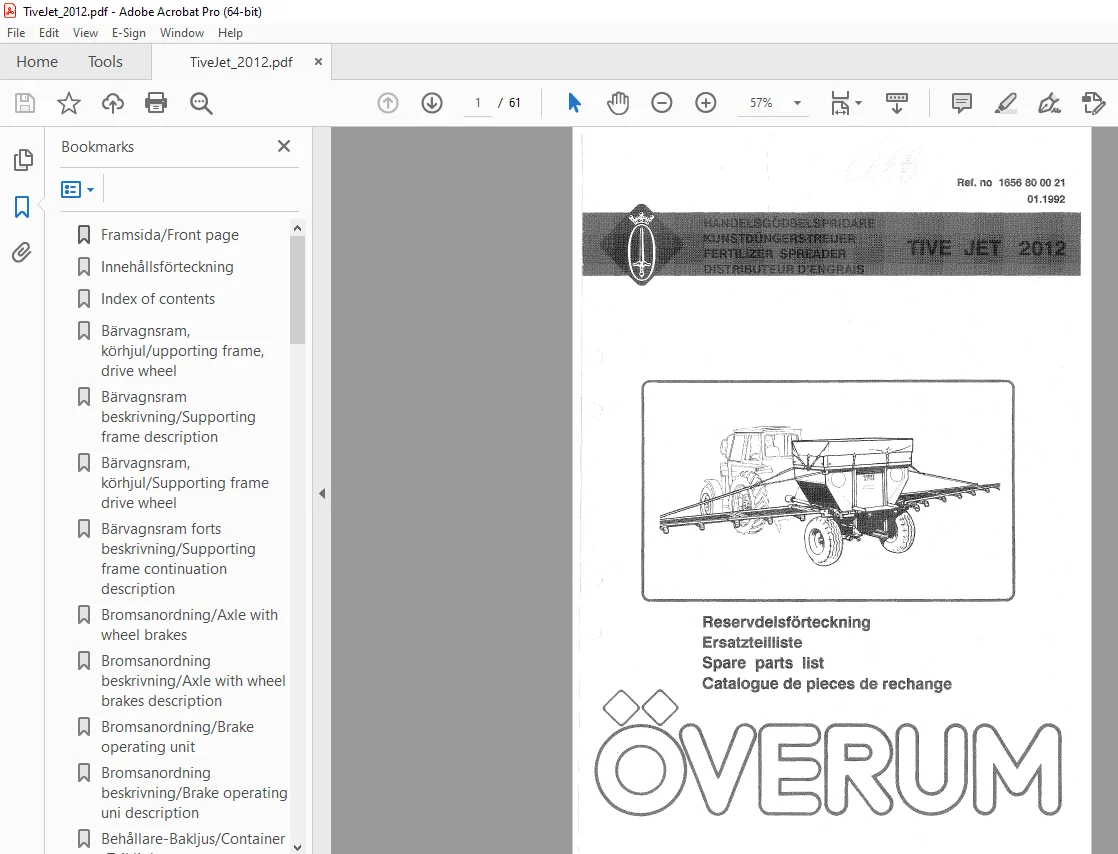Activate the selection arrow tool
Viewport: 1118px width, 854px height.
[574, 103]
